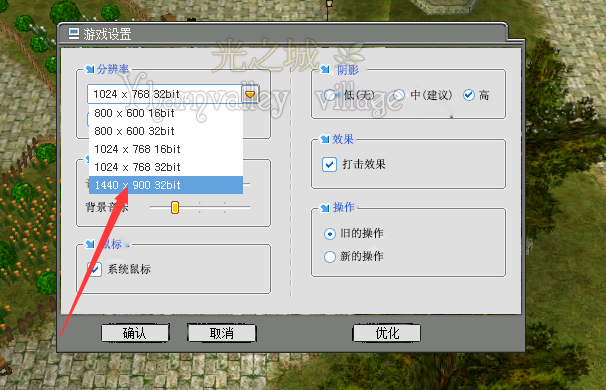Click the 背景音乐 volume slider handle

pos(175,207)
